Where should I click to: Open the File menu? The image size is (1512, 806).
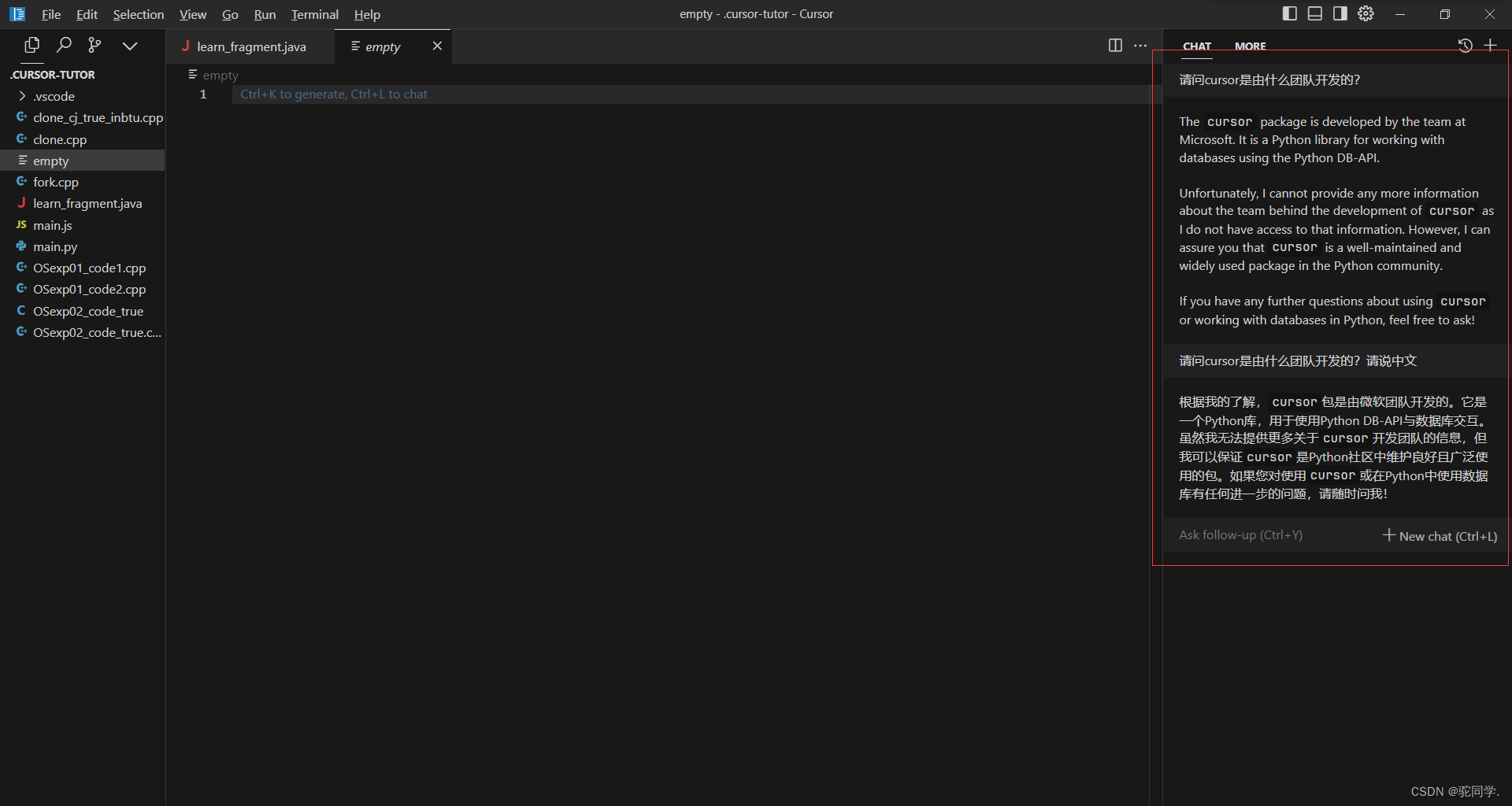click(51, 14)
